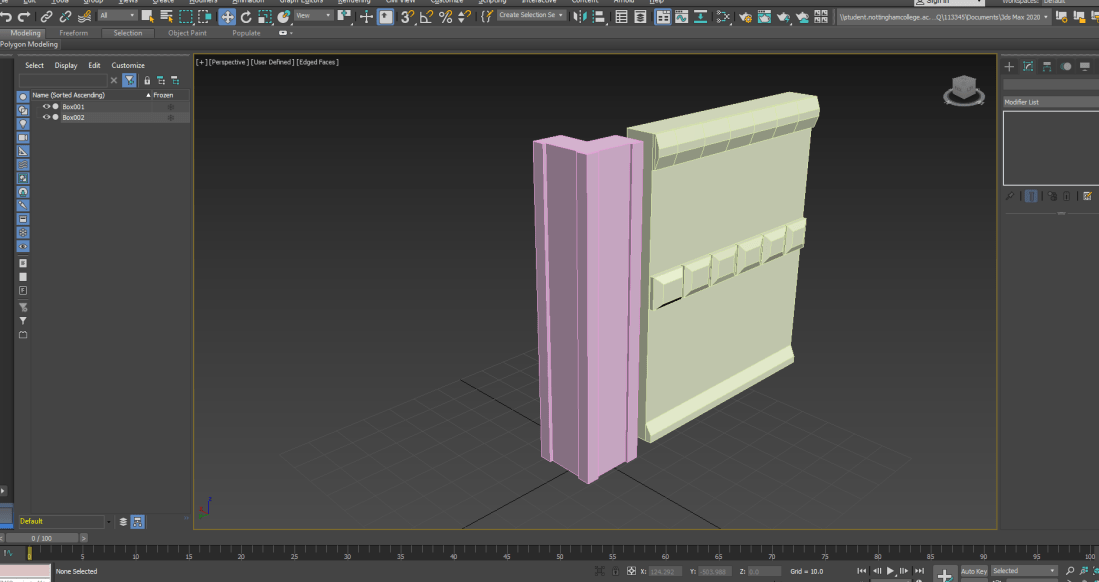This screenshot has width=1099, height=582.
Task: Click the Edged Faces viewport label
Action: 318,62
